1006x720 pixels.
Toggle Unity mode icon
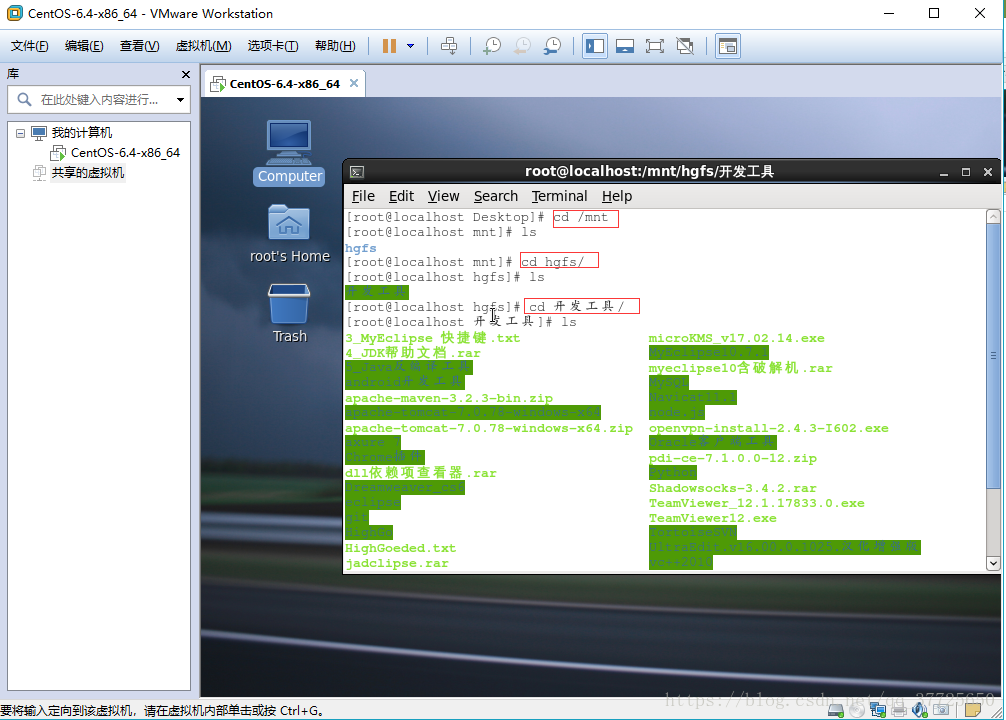[685, 46]
